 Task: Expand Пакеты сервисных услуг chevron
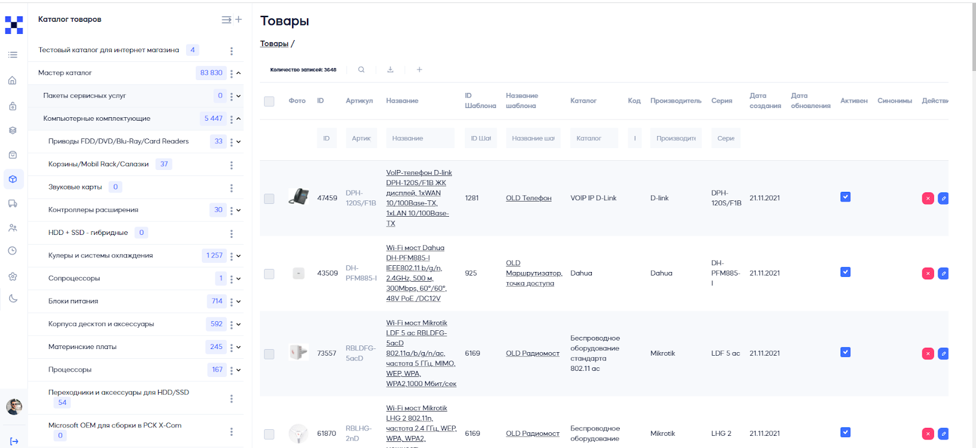click(239, 96)
